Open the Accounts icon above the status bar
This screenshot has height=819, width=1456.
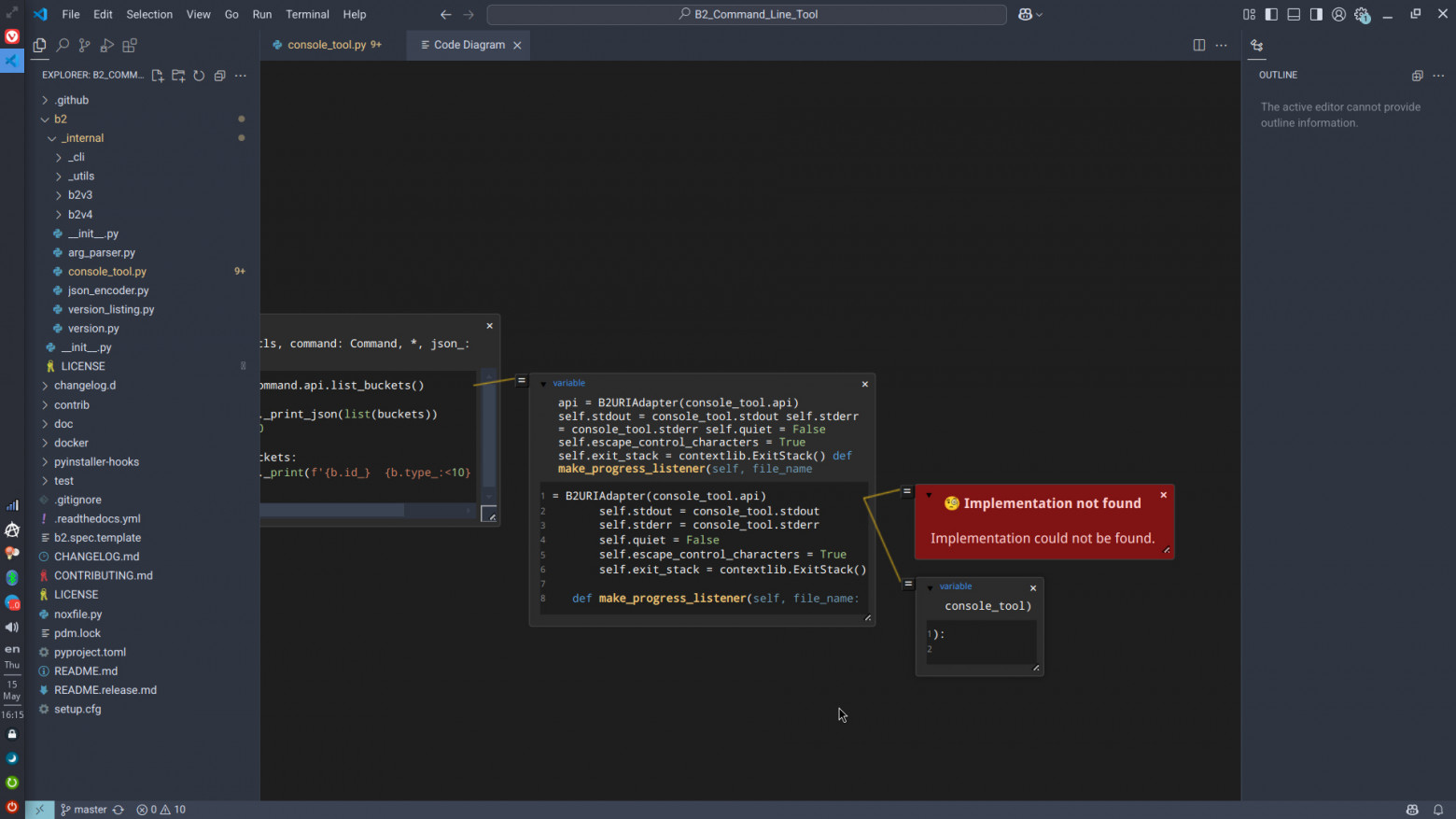point(1338,14)
